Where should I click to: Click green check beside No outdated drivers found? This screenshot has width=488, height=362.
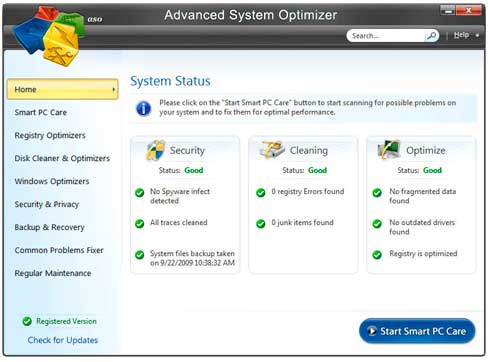(x=377, y=223)
